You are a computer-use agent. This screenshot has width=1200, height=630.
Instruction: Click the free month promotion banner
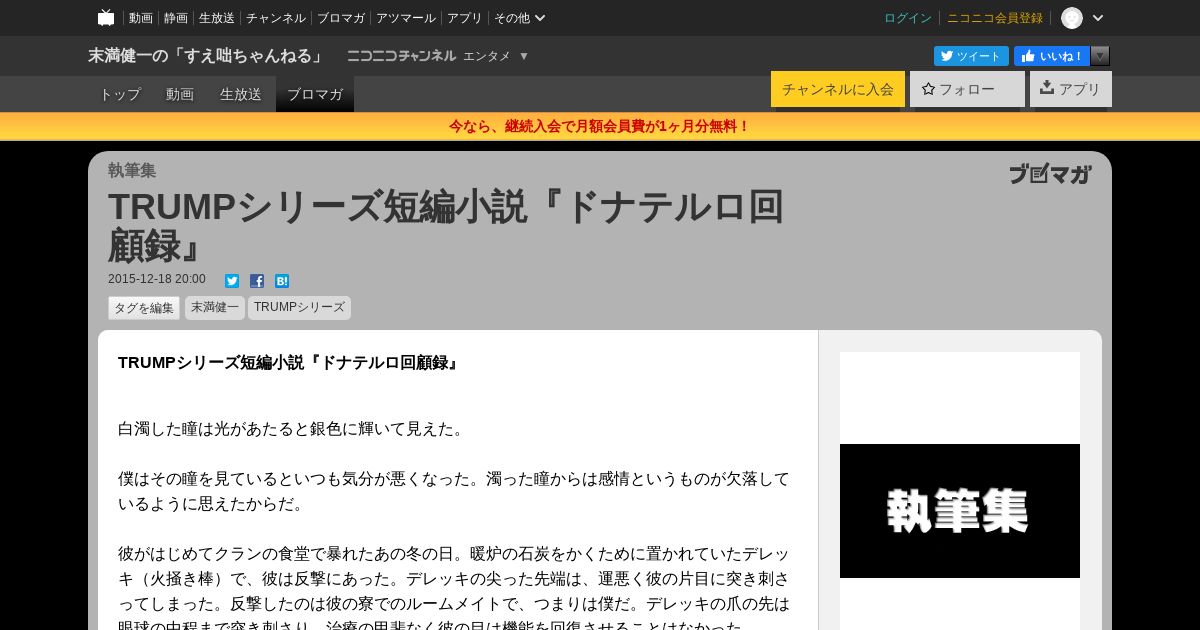click(600, 126)
